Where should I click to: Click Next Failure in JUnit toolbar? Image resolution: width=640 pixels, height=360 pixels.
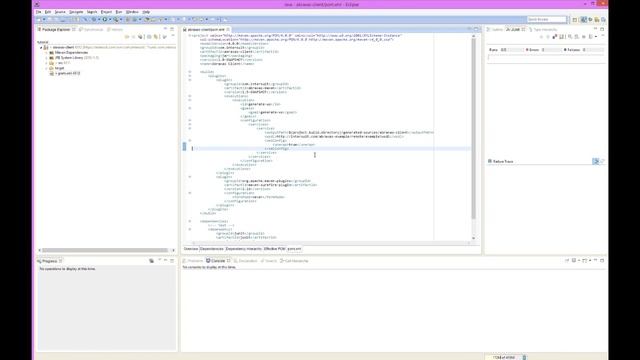(541, 37)
